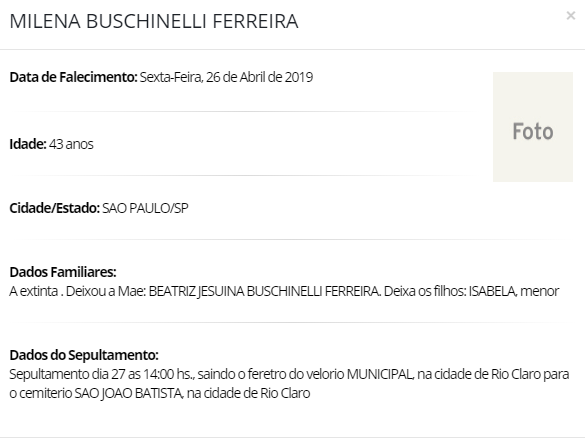This screenshot has height=438, width=585.
Task: Select the Data de Falecimento label
Action: (73, 77)
